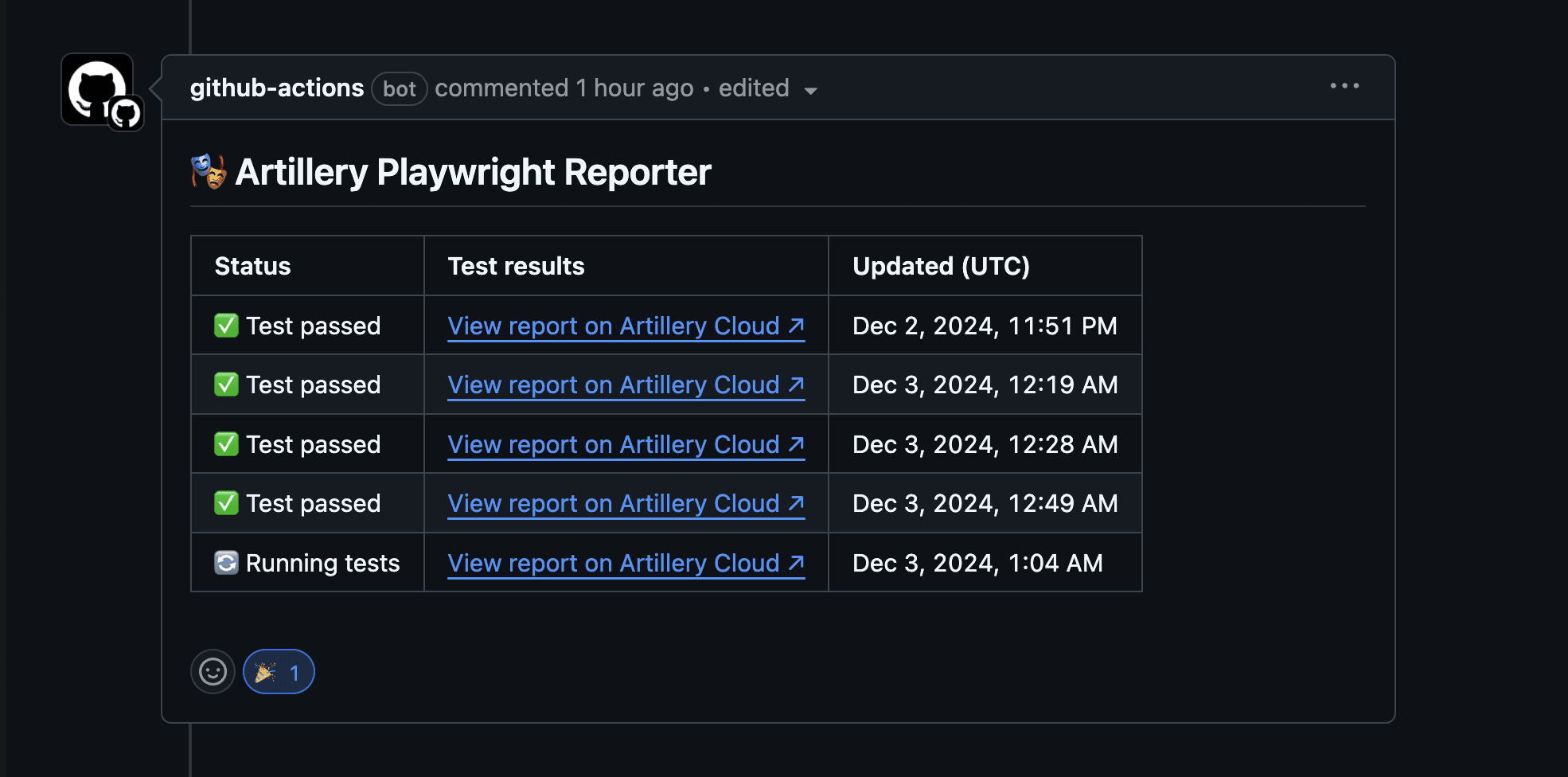Screen dimensions: 1568x777
Task: Open the smiley face reaction picker
Action: tap(213, 672)
